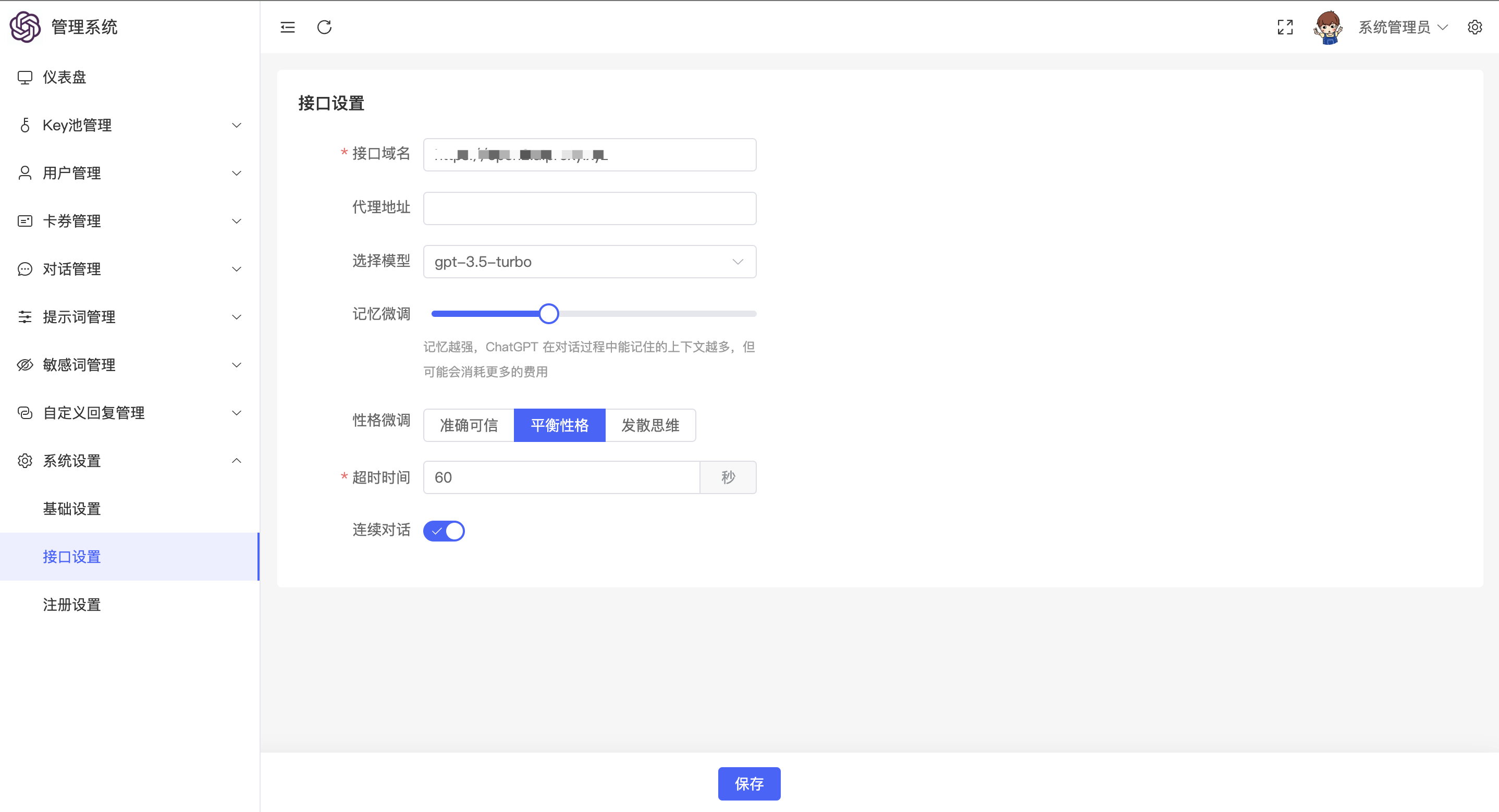
Task: Open the 基础设置 submenu item
Action: pos(130,509)
